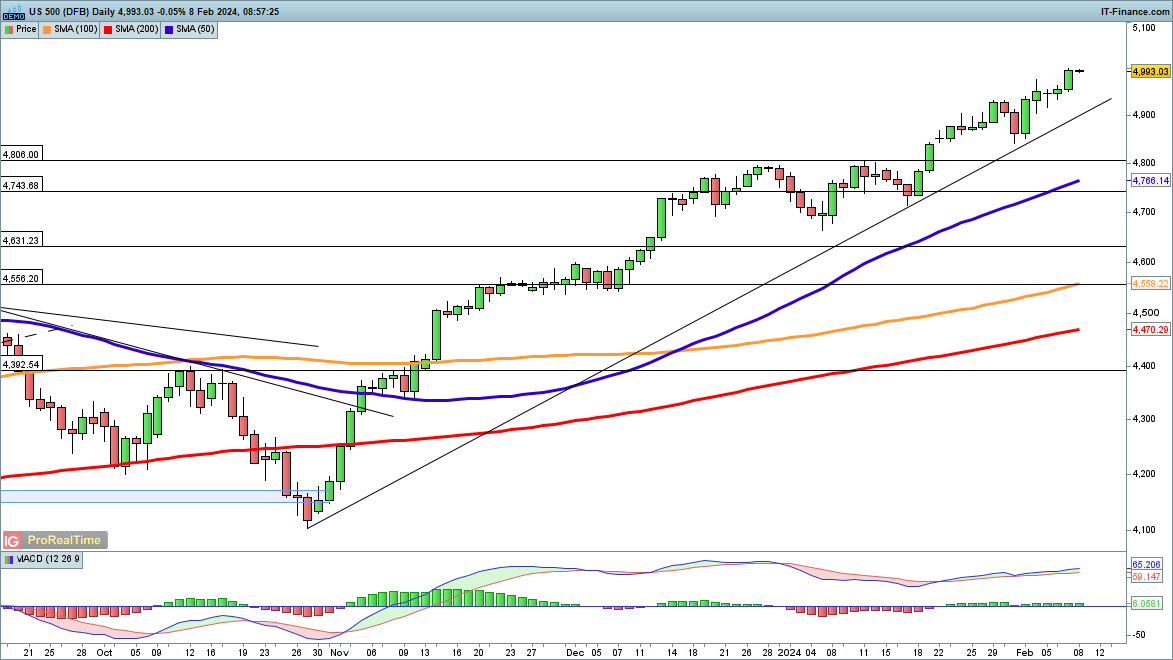Click the Feb label on the time axis
This screenshot has width=1173, height=660.
[1024, 653]
